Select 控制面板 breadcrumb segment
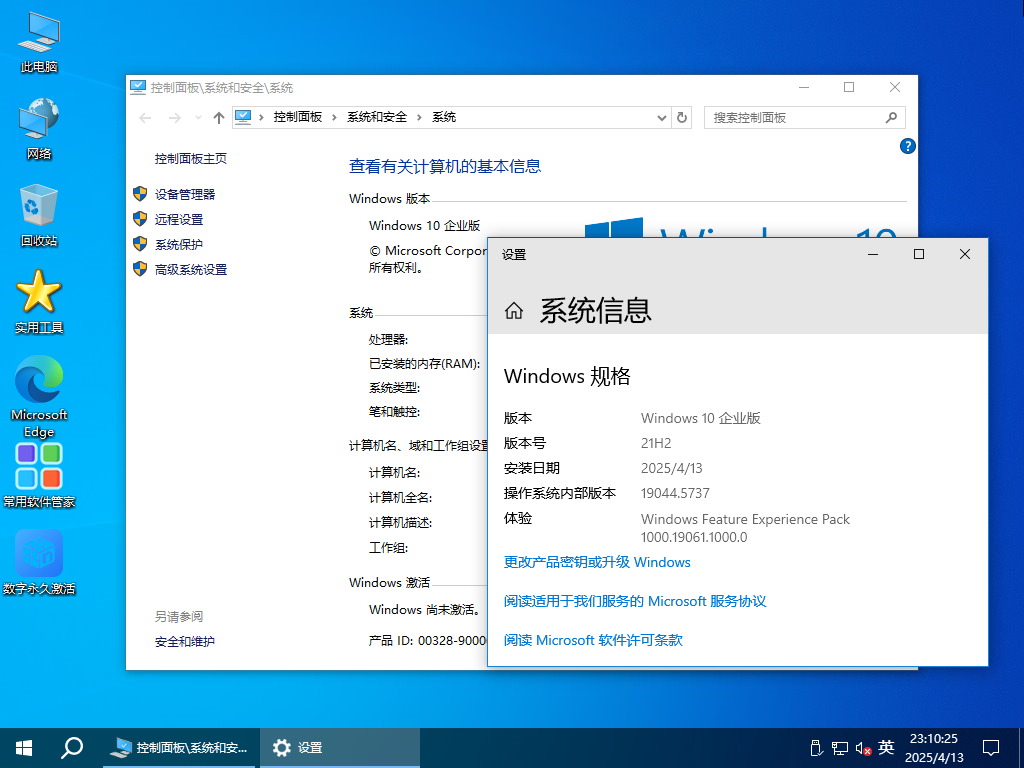Viewport: 1024px width, 768px height. coord(298,117)
